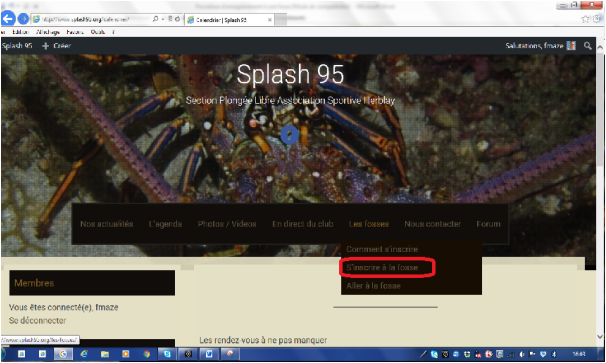This screenshot has width=606, height=363.
Task: Click the blue pencil edit circle on header
Action: (x=289, y=135)
